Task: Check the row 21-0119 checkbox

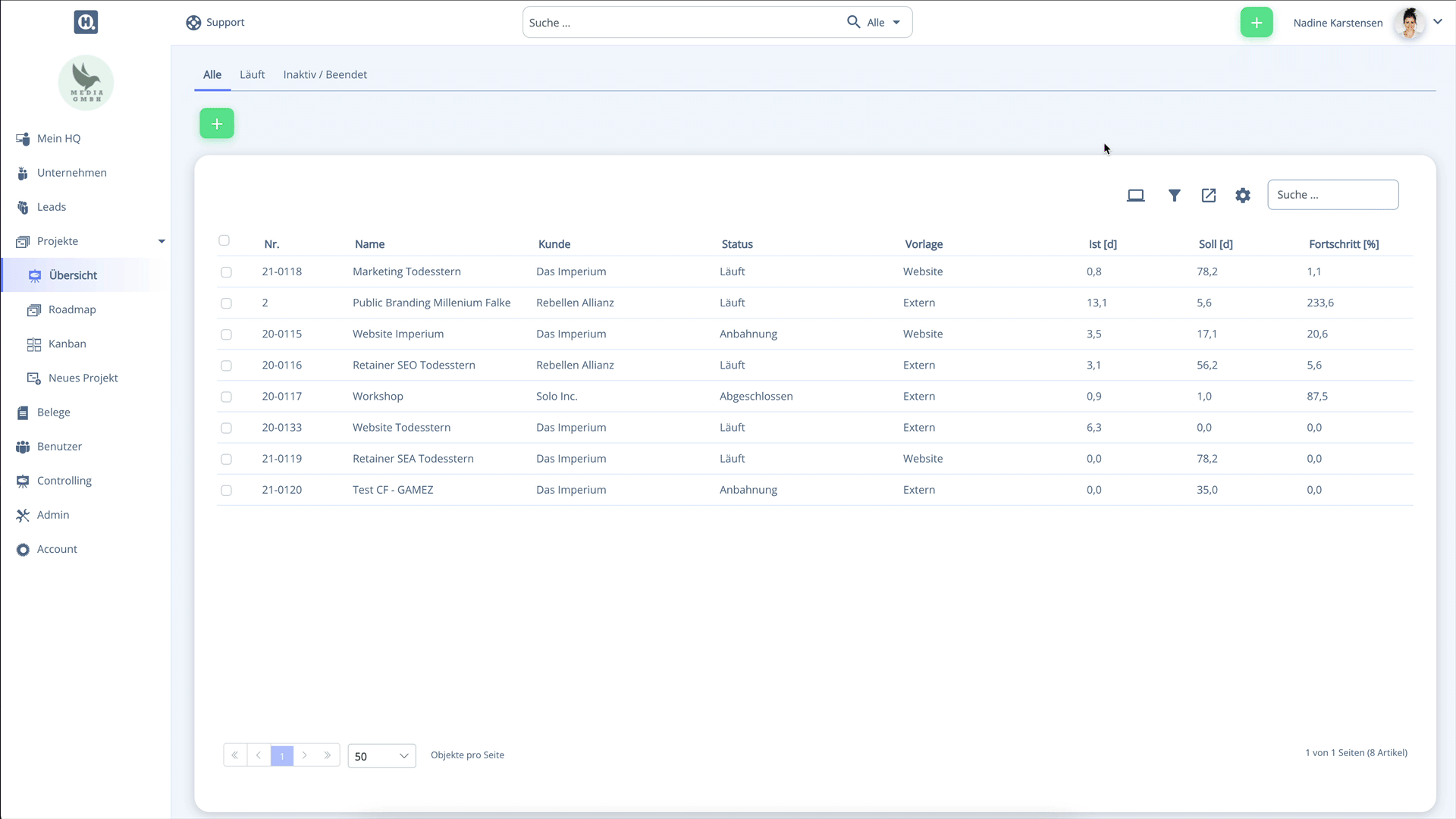Action: pyautogui.click(x=226, y=460)
